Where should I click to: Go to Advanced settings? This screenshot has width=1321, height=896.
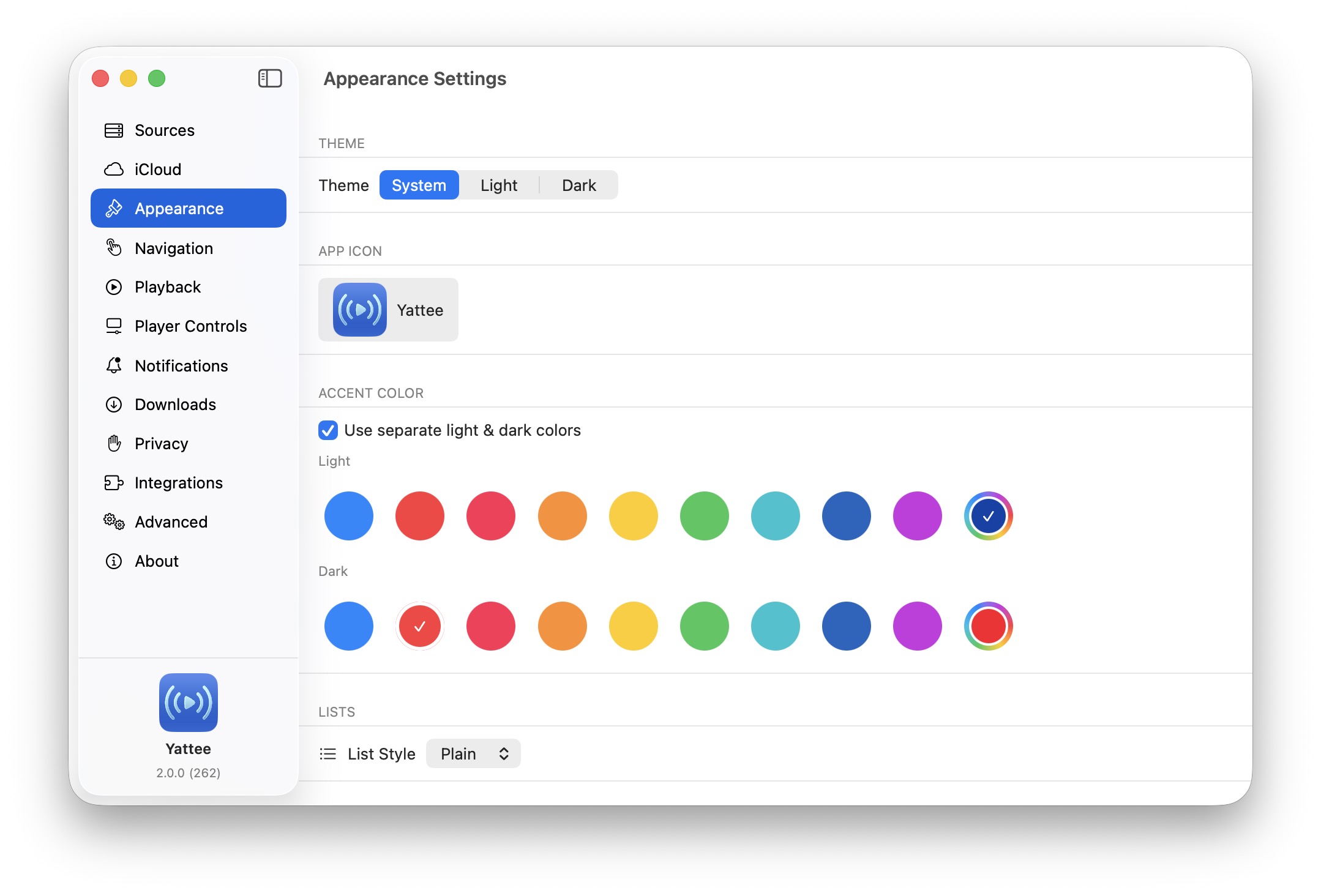click(x=189, y=522)
